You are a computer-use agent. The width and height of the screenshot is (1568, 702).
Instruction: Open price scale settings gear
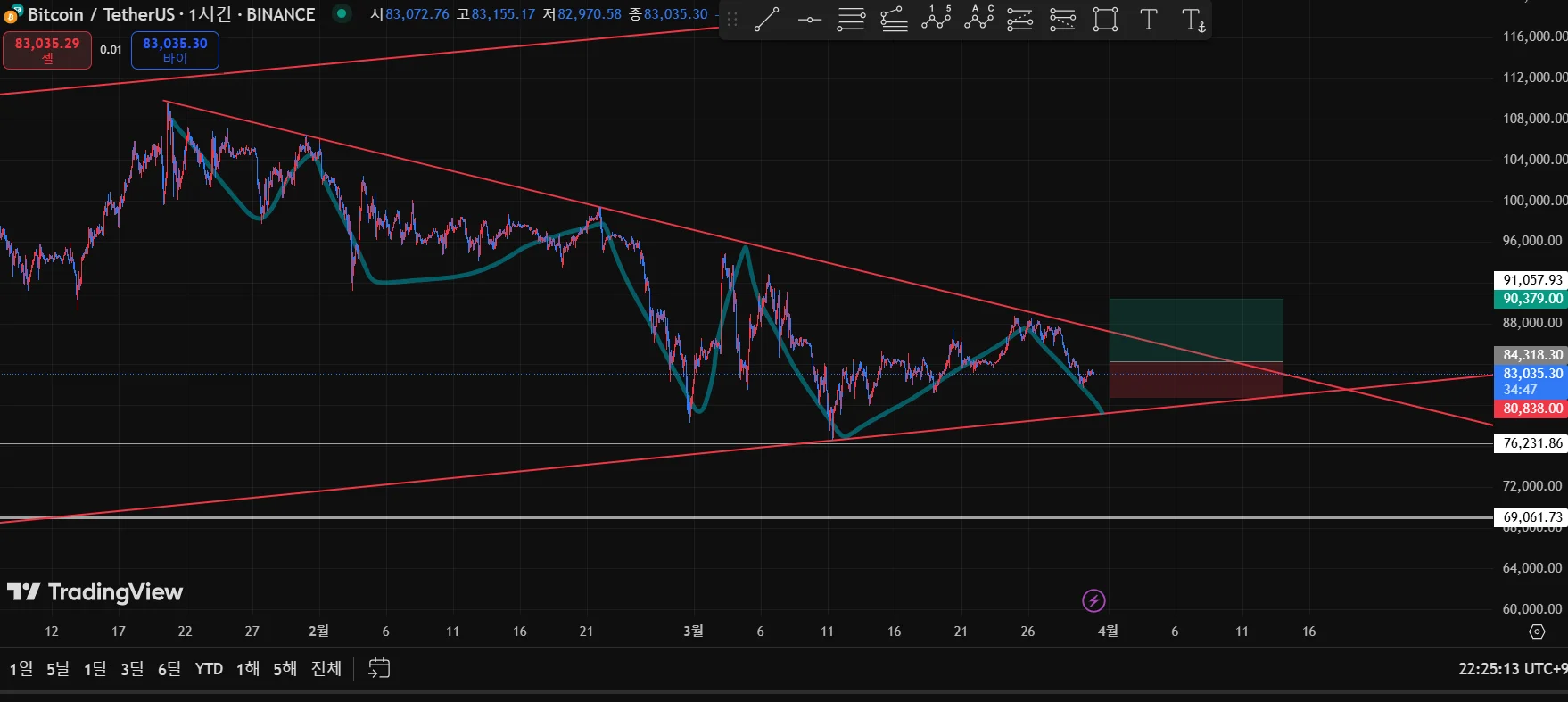click(1536, 632)
